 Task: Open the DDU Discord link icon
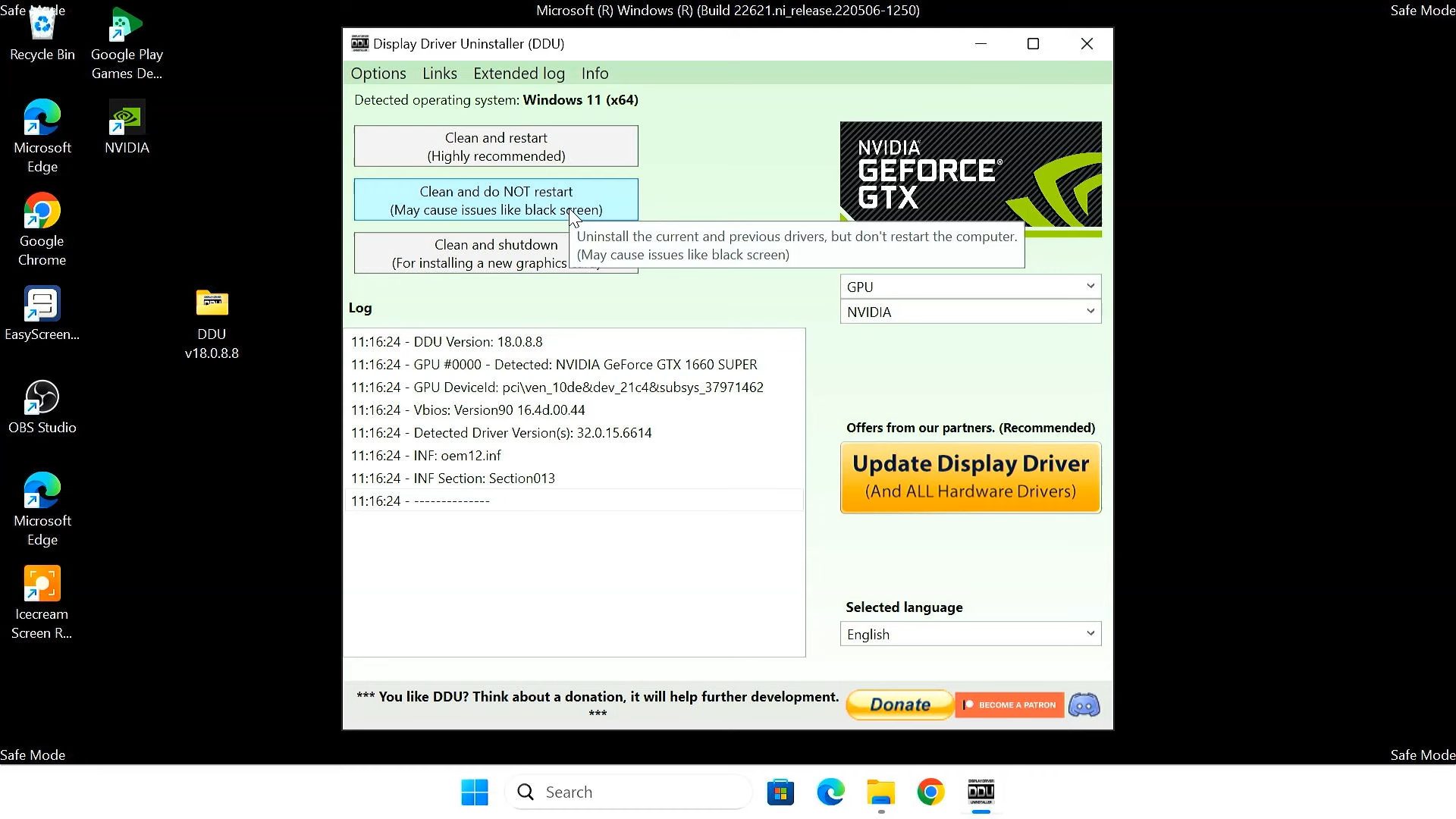click(1084, 705)
